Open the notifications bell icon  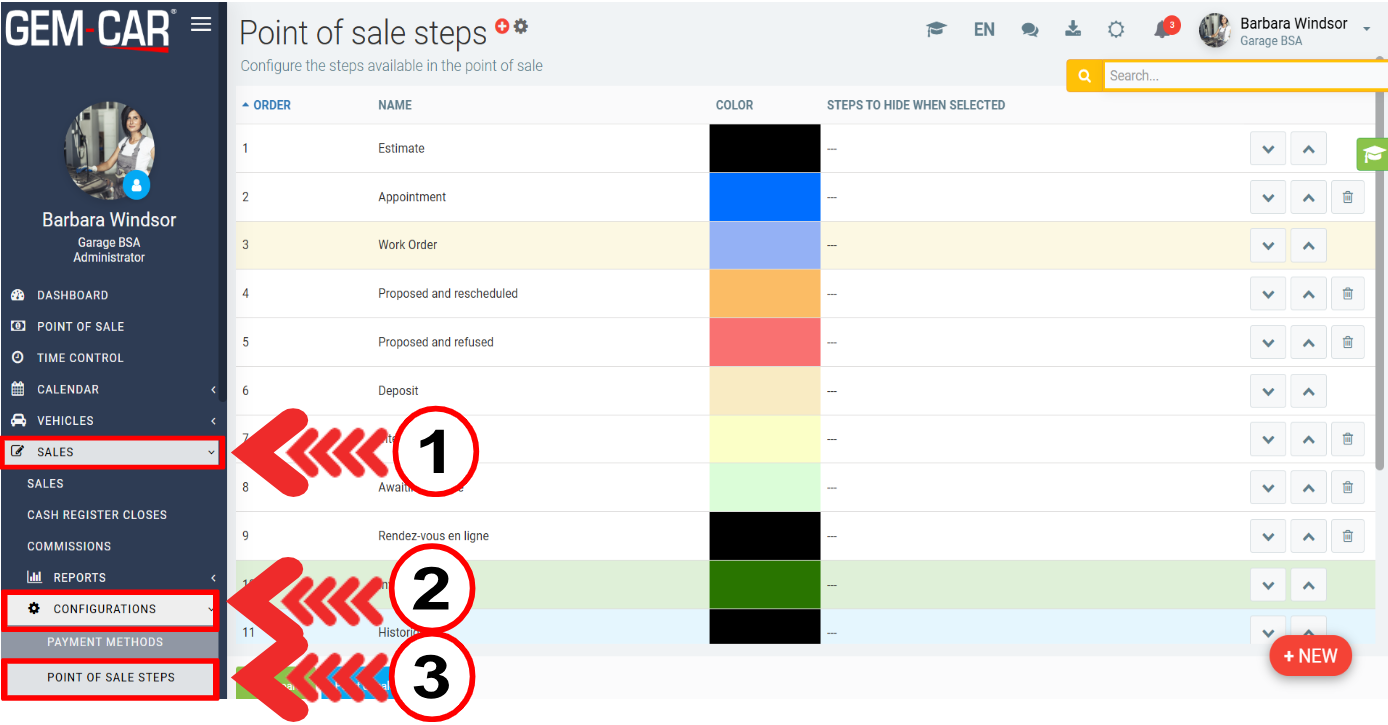pos(1161,30)
